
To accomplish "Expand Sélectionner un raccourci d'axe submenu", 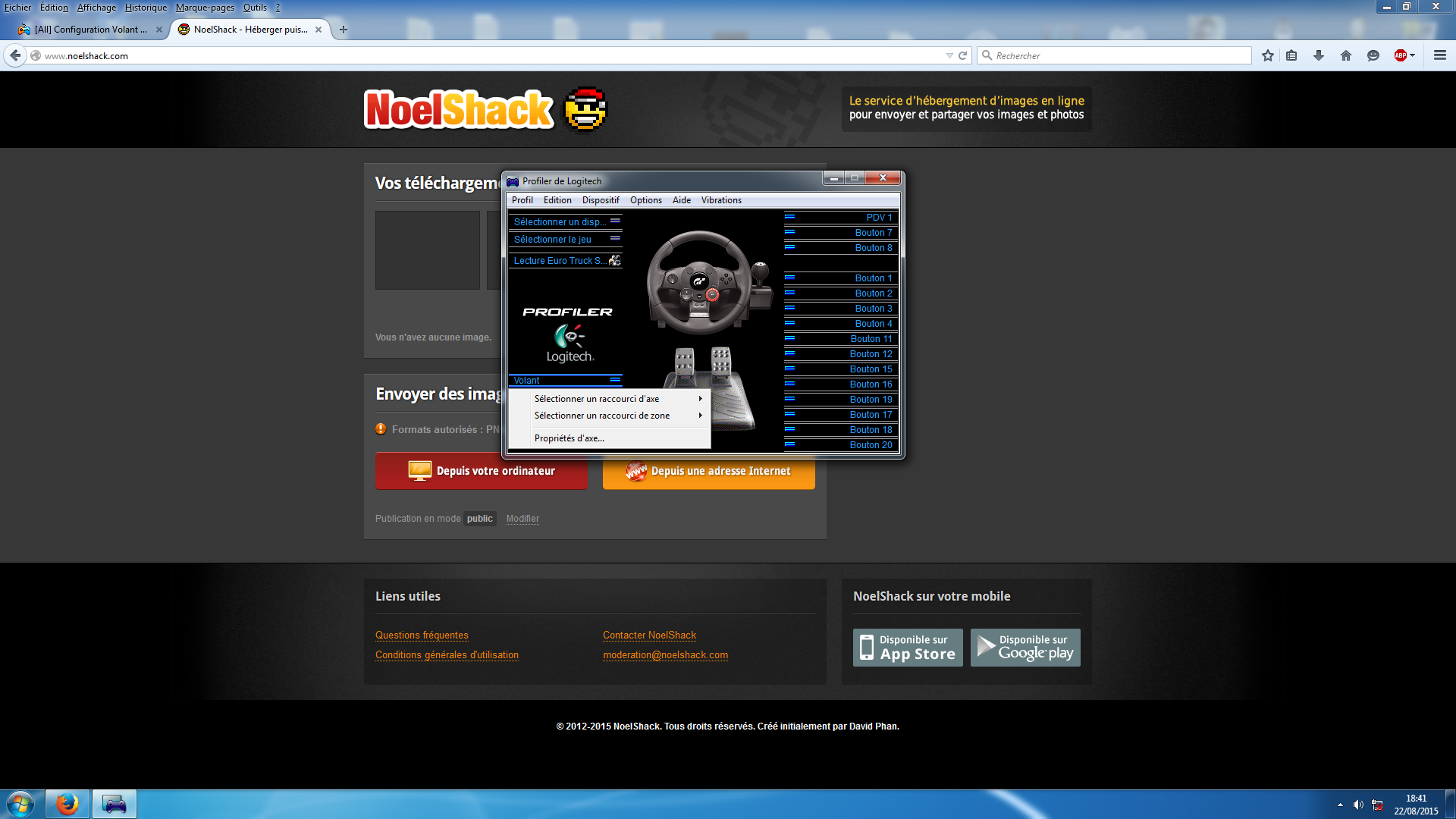I will tap(609, 399).
